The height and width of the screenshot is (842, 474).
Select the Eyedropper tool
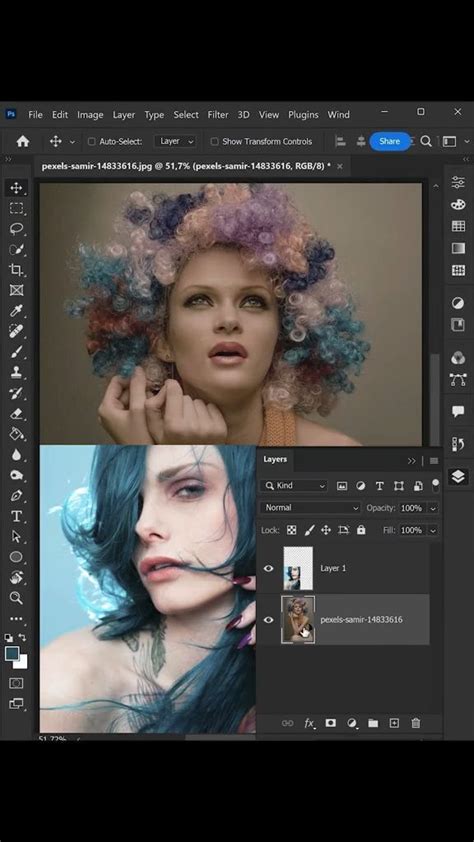[x=16, y=311]
